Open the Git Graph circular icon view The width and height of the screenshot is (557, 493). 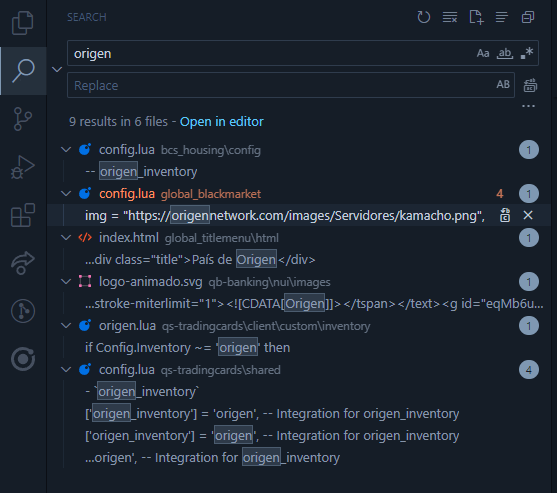coord(23,311)
